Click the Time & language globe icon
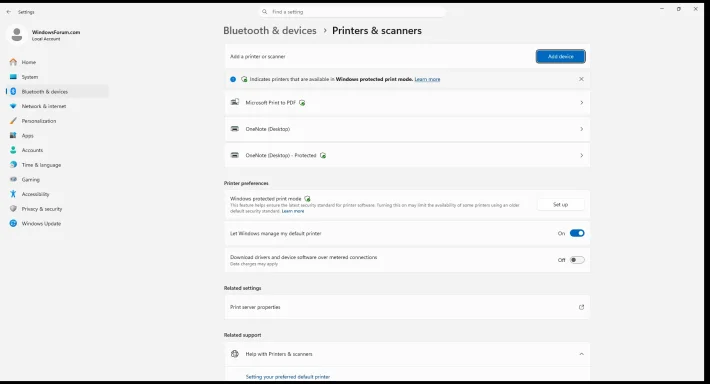This screenshot has height=384, width=710. click(x=13, y=165)
